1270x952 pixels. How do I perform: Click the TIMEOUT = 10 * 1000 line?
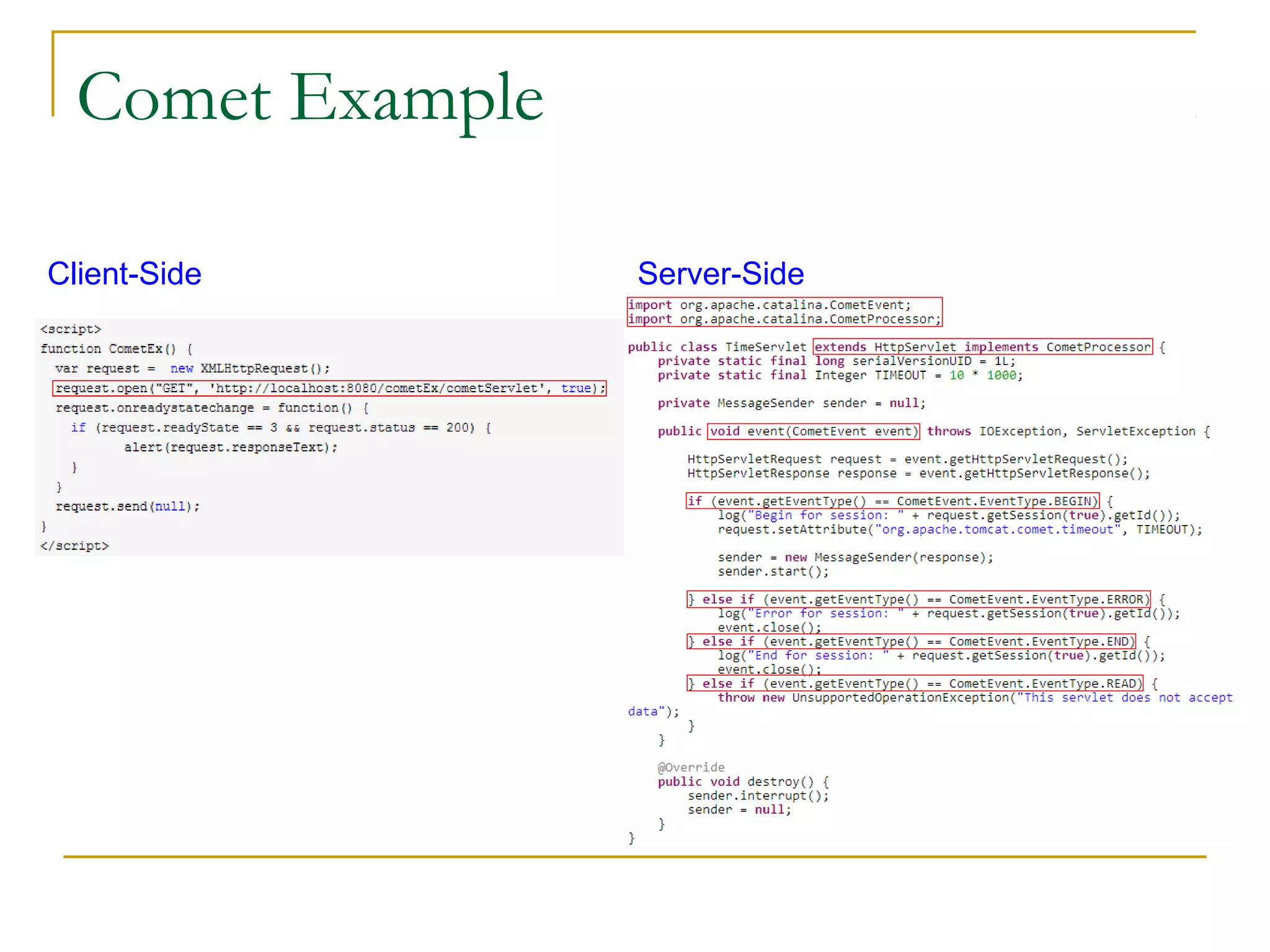click(x=840, y=376)
